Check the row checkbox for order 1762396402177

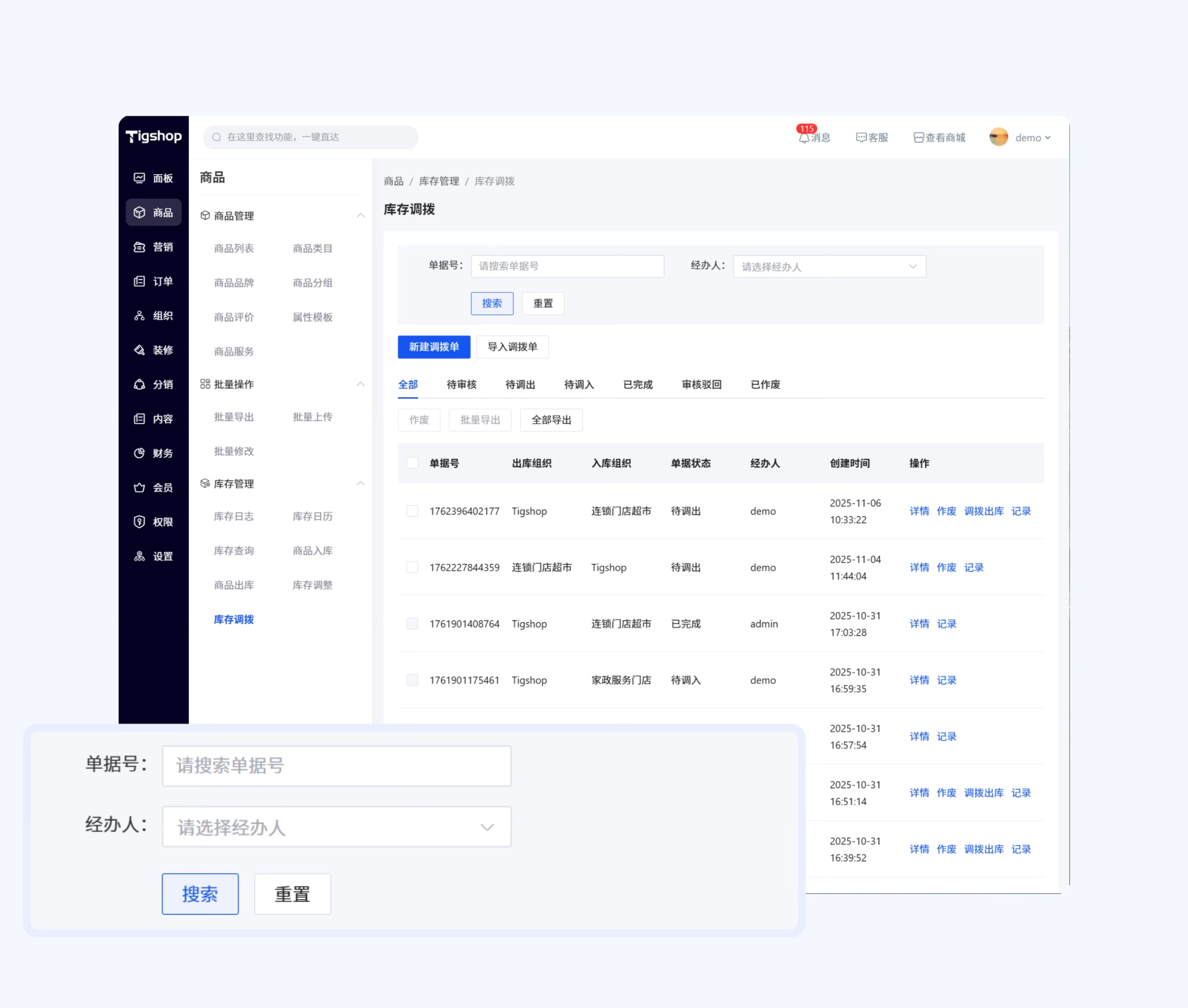pos(412,511)
